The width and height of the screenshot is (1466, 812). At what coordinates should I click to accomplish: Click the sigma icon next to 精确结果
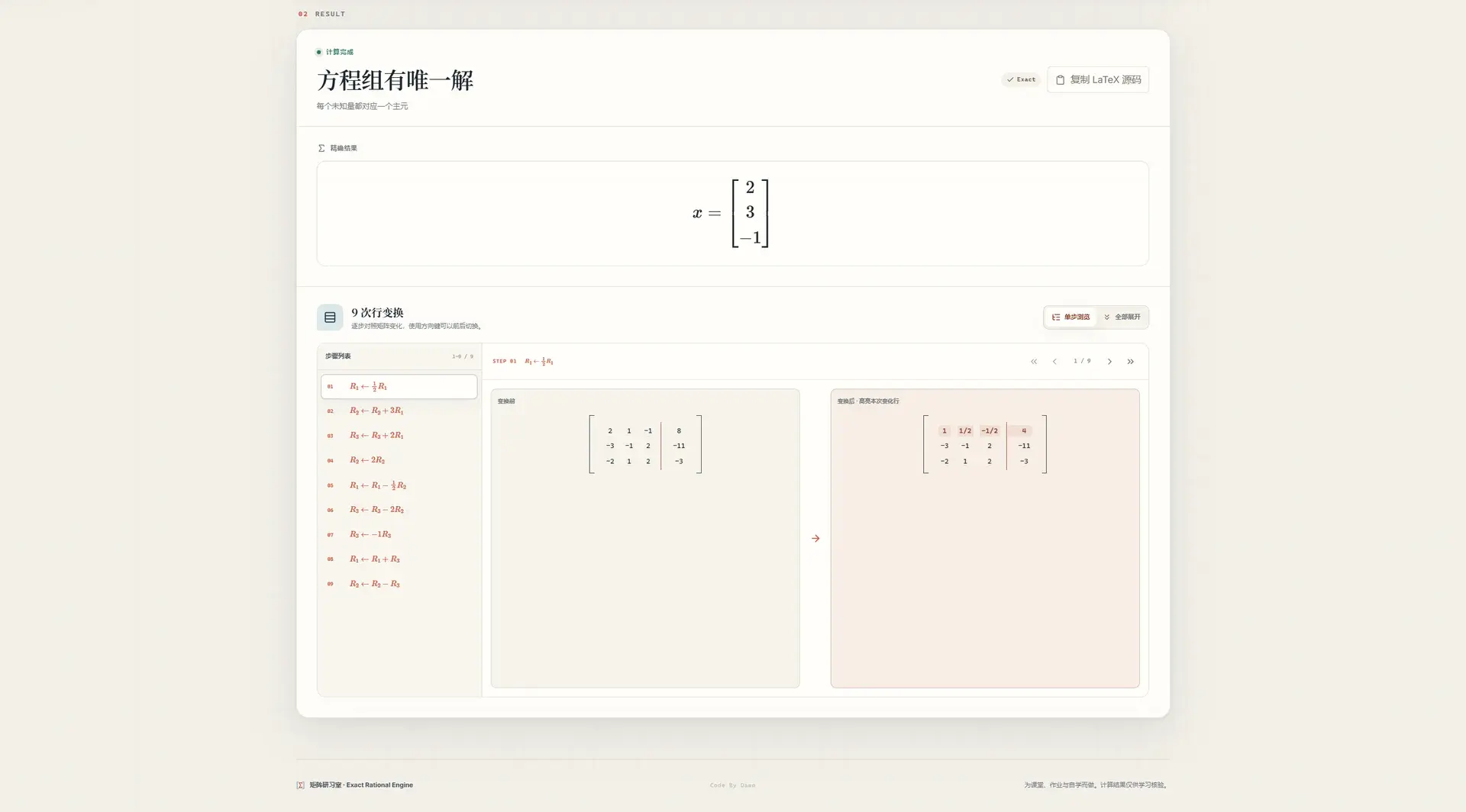[x=321, y=148]
